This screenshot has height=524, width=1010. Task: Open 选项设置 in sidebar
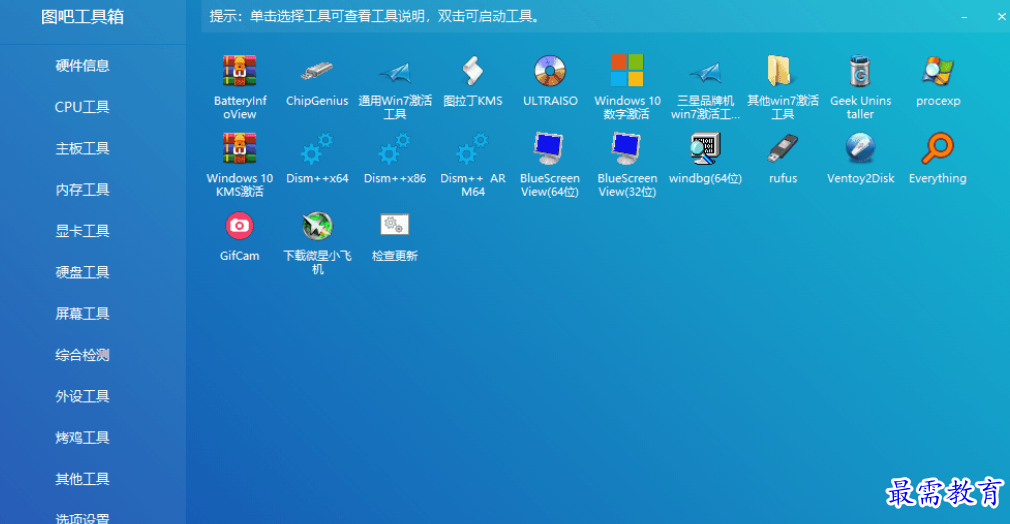pos(82,518)
